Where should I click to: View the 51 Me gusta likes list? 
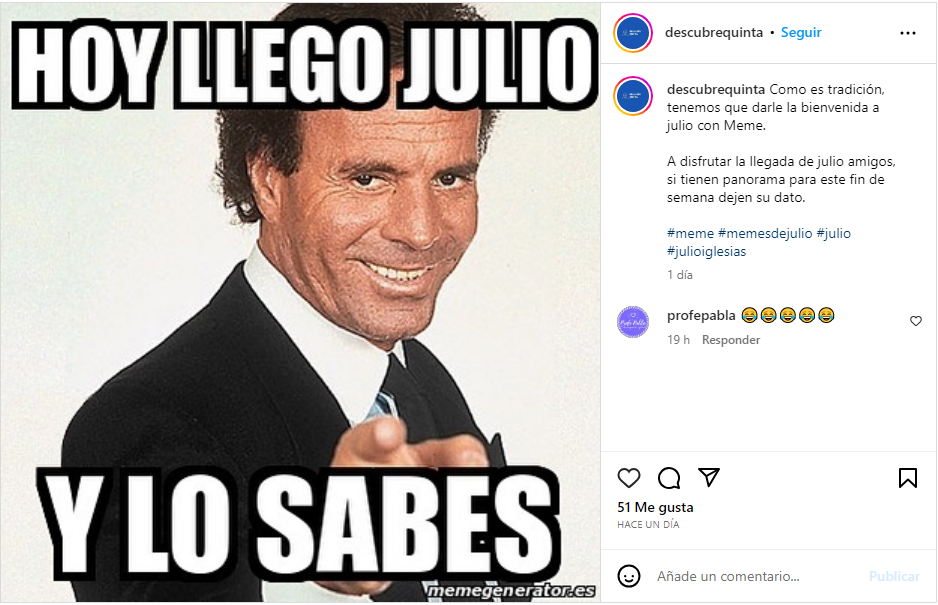click(x=655, y=507)
